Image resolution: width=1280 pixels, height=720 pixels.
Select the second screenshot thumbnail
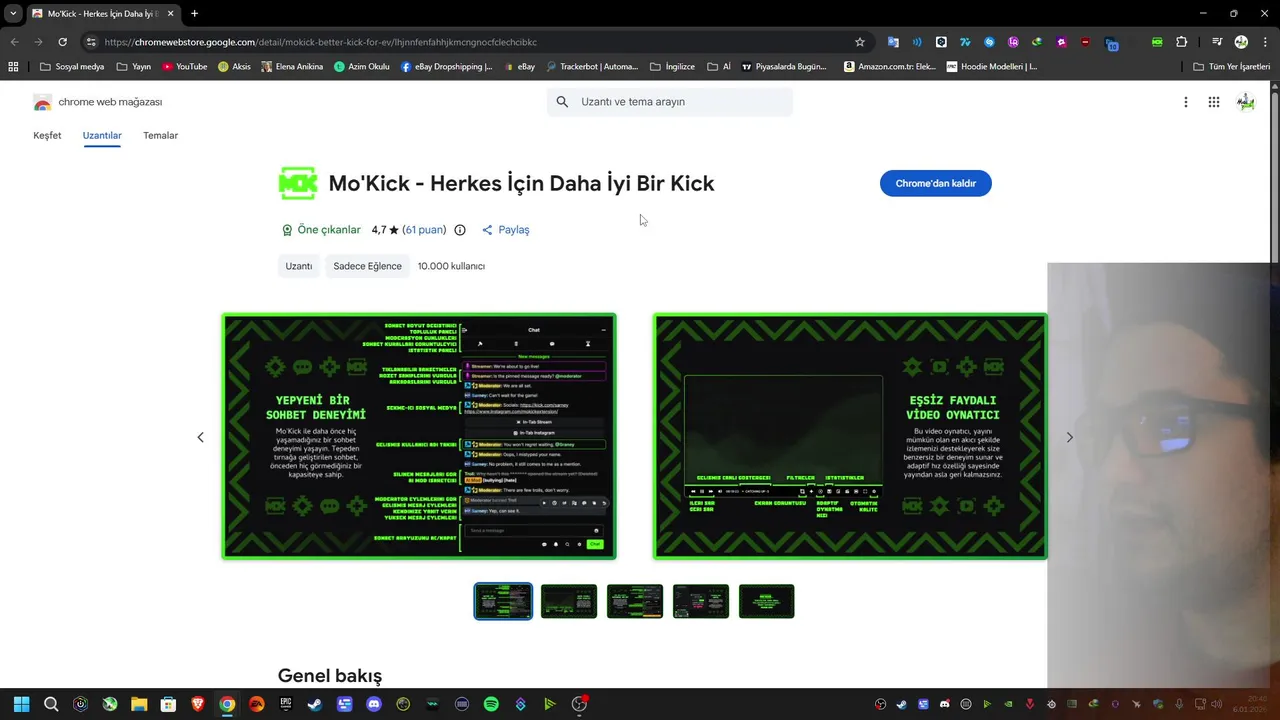[x=569, y=601]
